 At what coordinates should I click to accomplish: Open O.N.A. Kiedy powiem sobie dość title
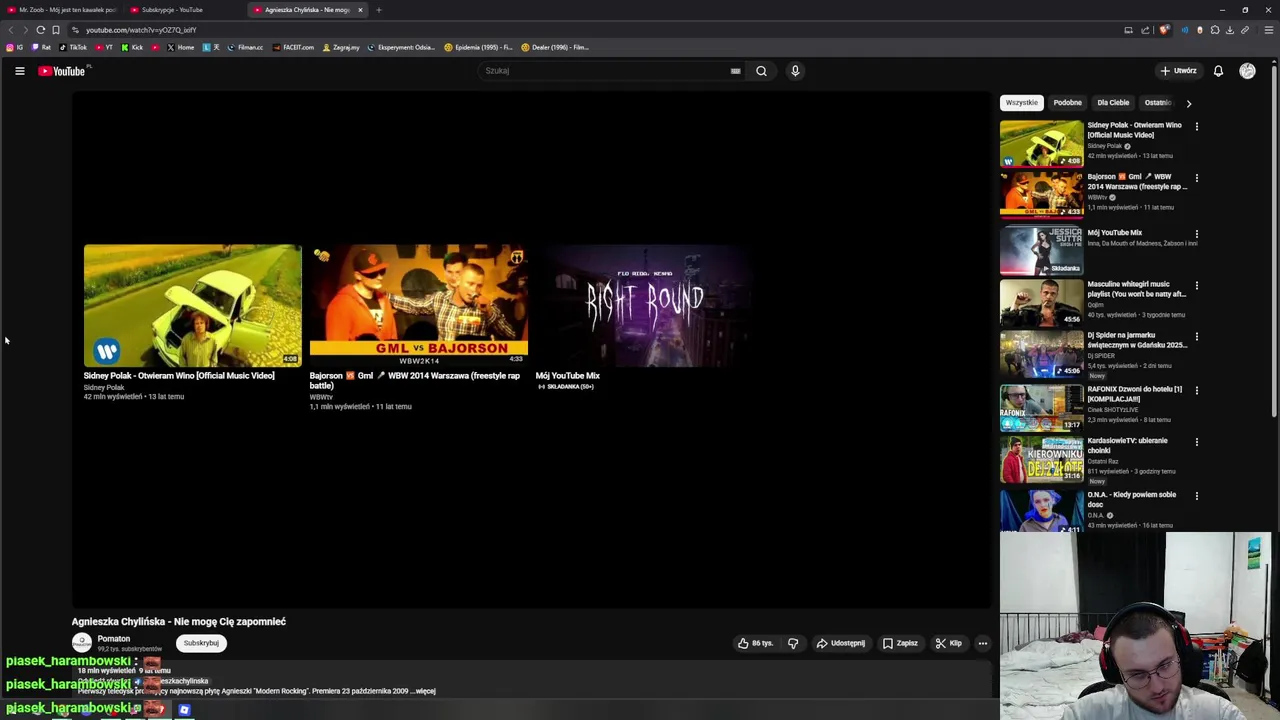pos(1132,499)
